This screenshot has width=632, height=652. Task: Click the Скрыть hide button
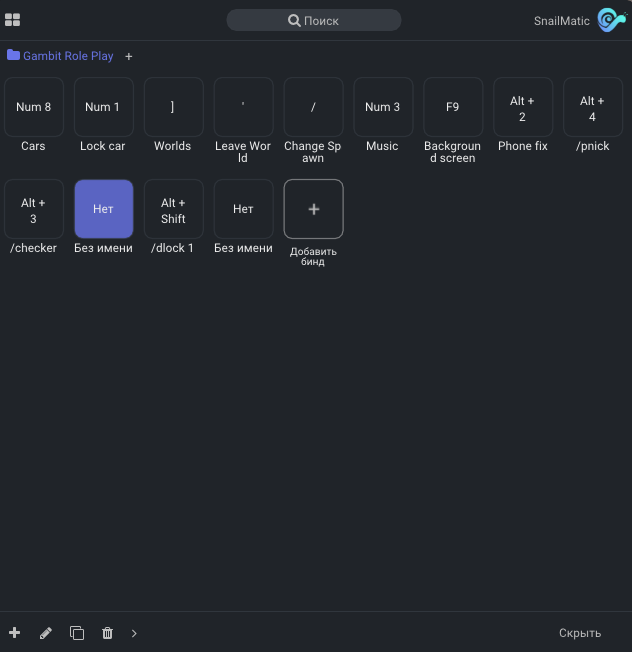(580, 633)
